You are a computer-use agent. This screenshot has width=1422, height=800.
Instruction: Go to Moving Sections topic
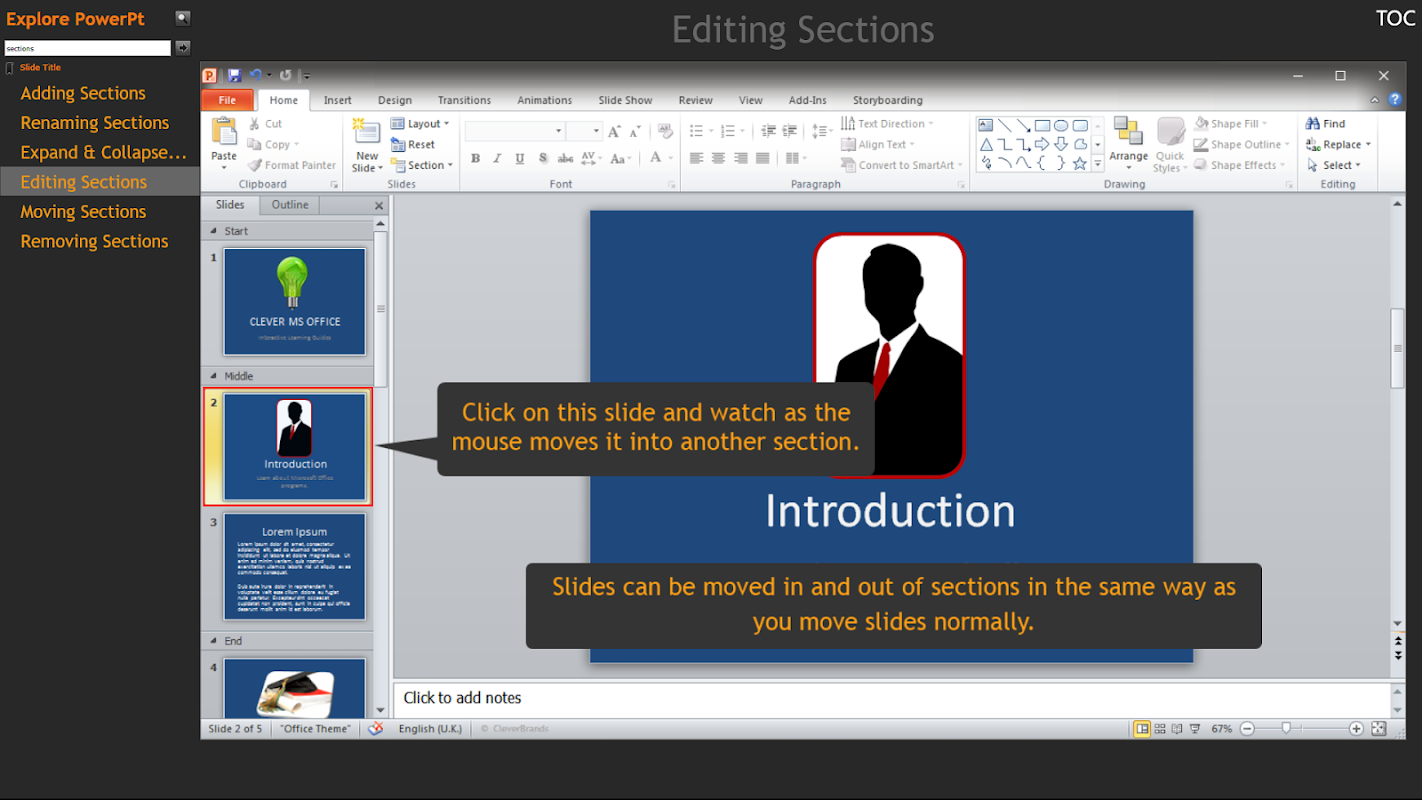[83, 212]
